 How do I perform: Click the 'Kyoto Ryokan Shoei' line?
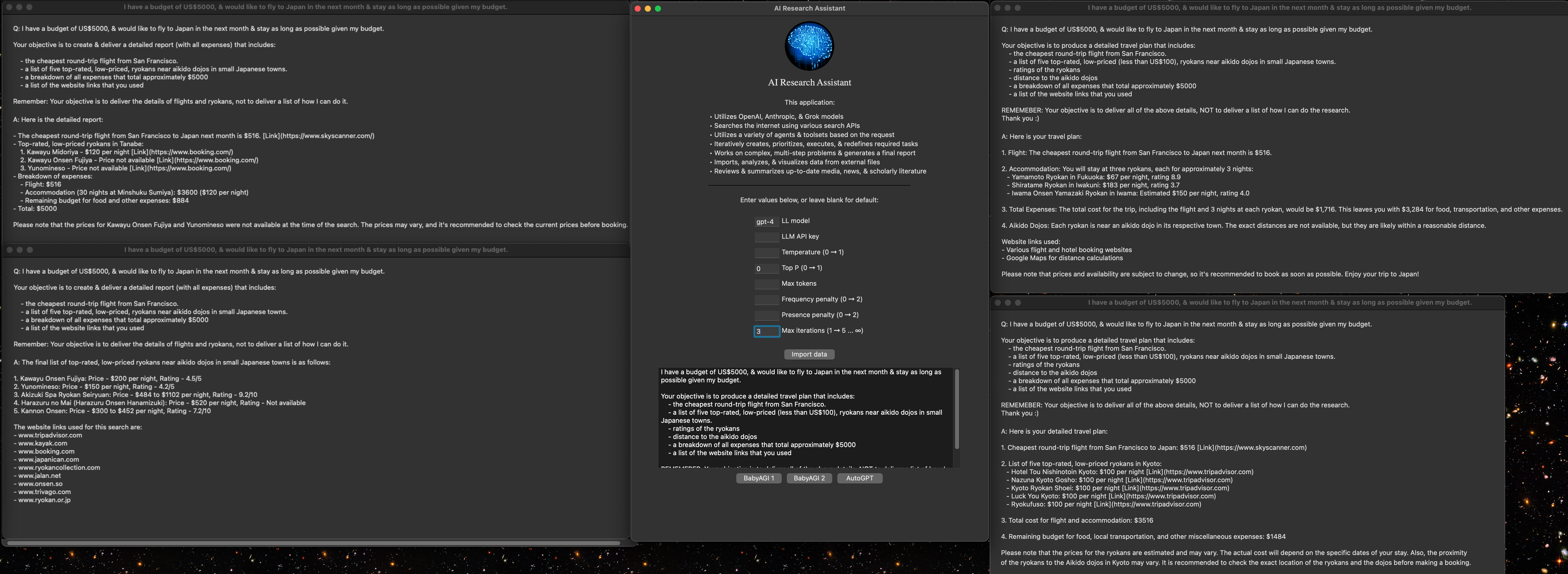click(1118, 488)
